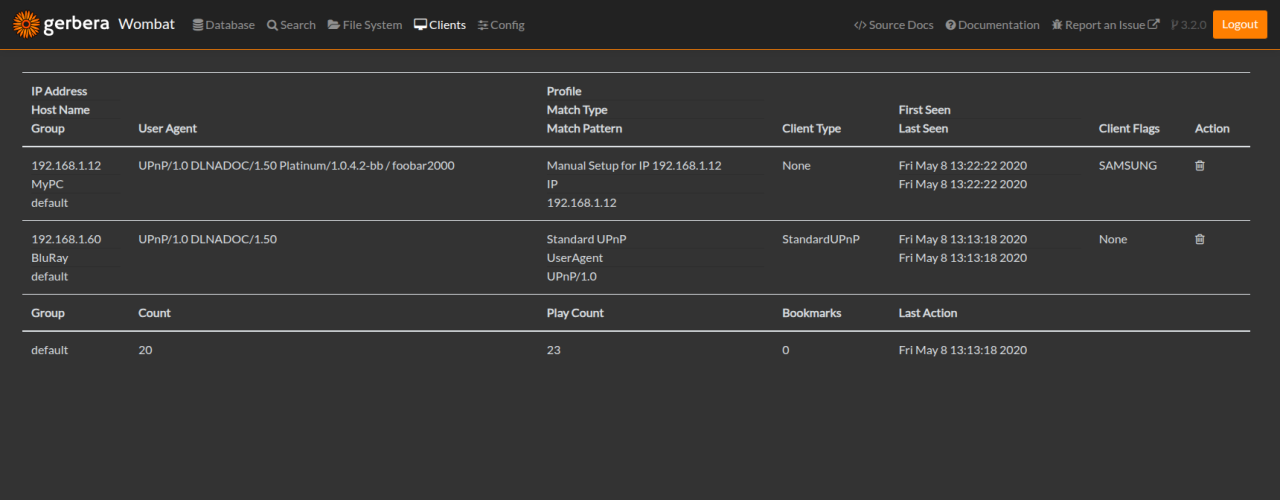Open the Config tab
Image resolution: width=1280 pixels, height=500 pixels.
click(x=501, y=25)
